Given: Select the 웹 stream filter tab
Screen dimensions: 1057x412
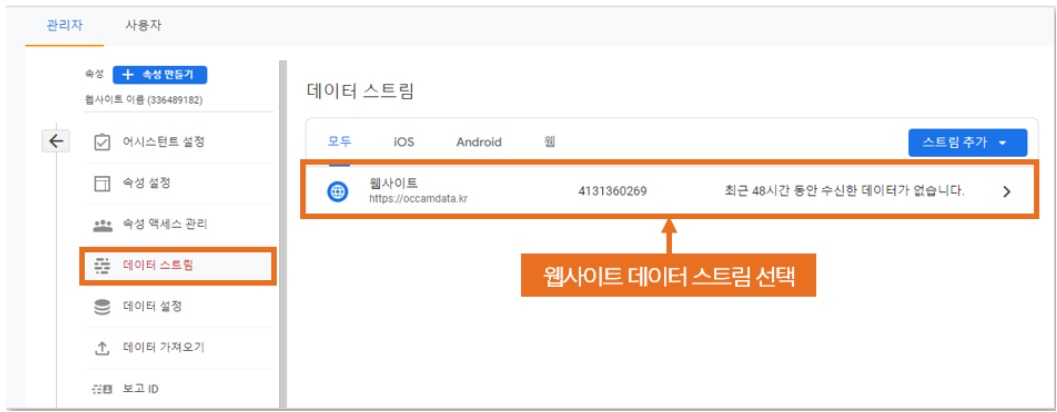Looking at the screenshot, I should pyautogui.click(x=549, y=142).
